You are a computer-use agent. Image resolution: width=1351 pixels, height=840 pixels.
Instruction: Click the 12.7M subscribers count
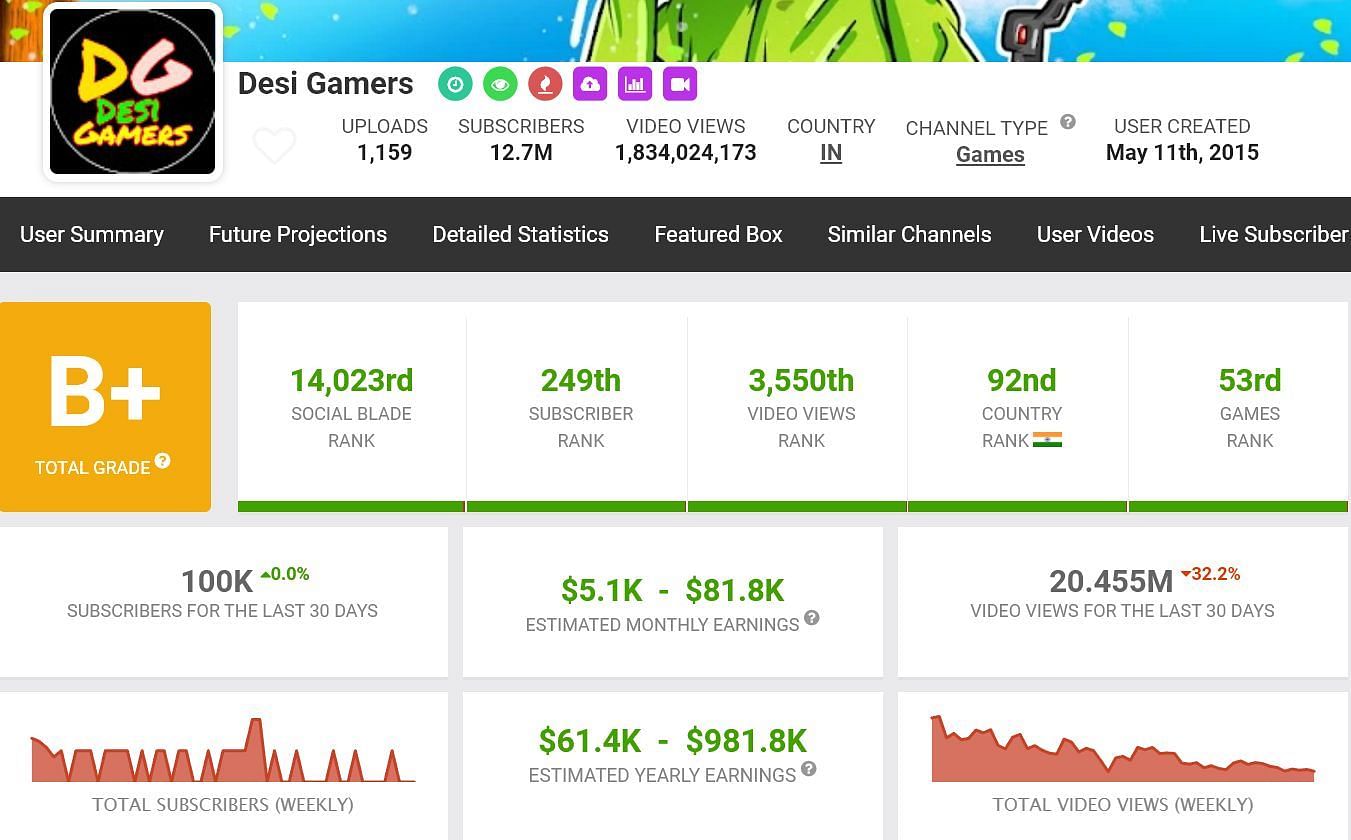coord(521,153)
